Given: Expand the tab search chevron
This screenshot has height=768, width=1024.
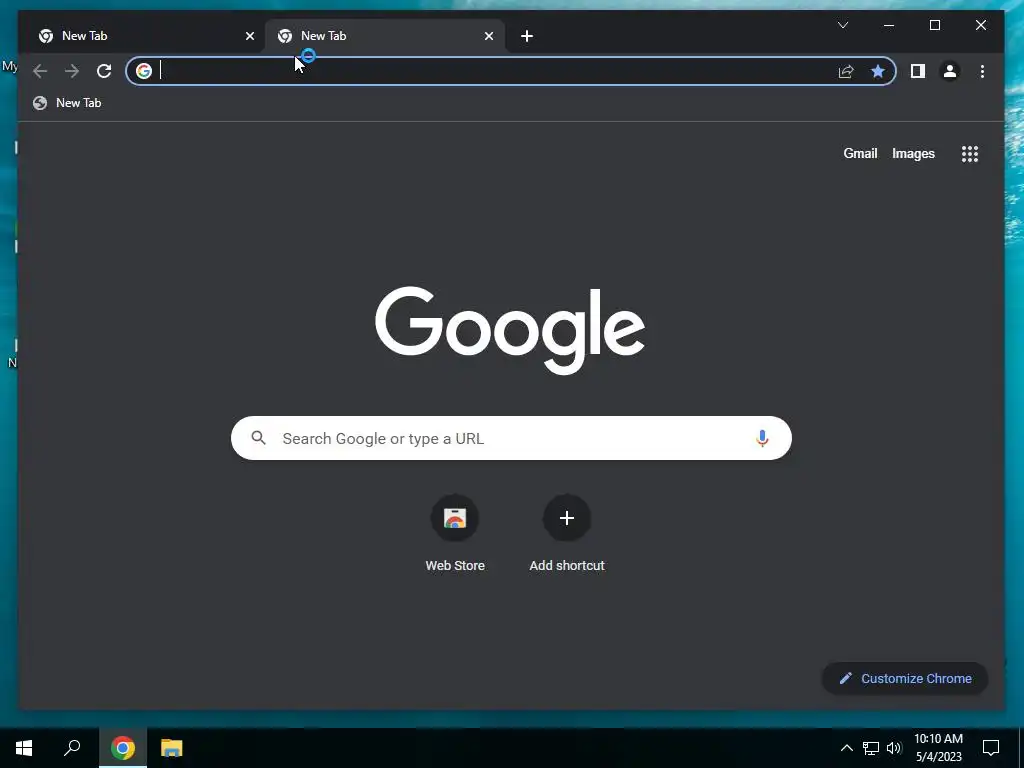Looking at the screenshot, I should pos(843,25).
